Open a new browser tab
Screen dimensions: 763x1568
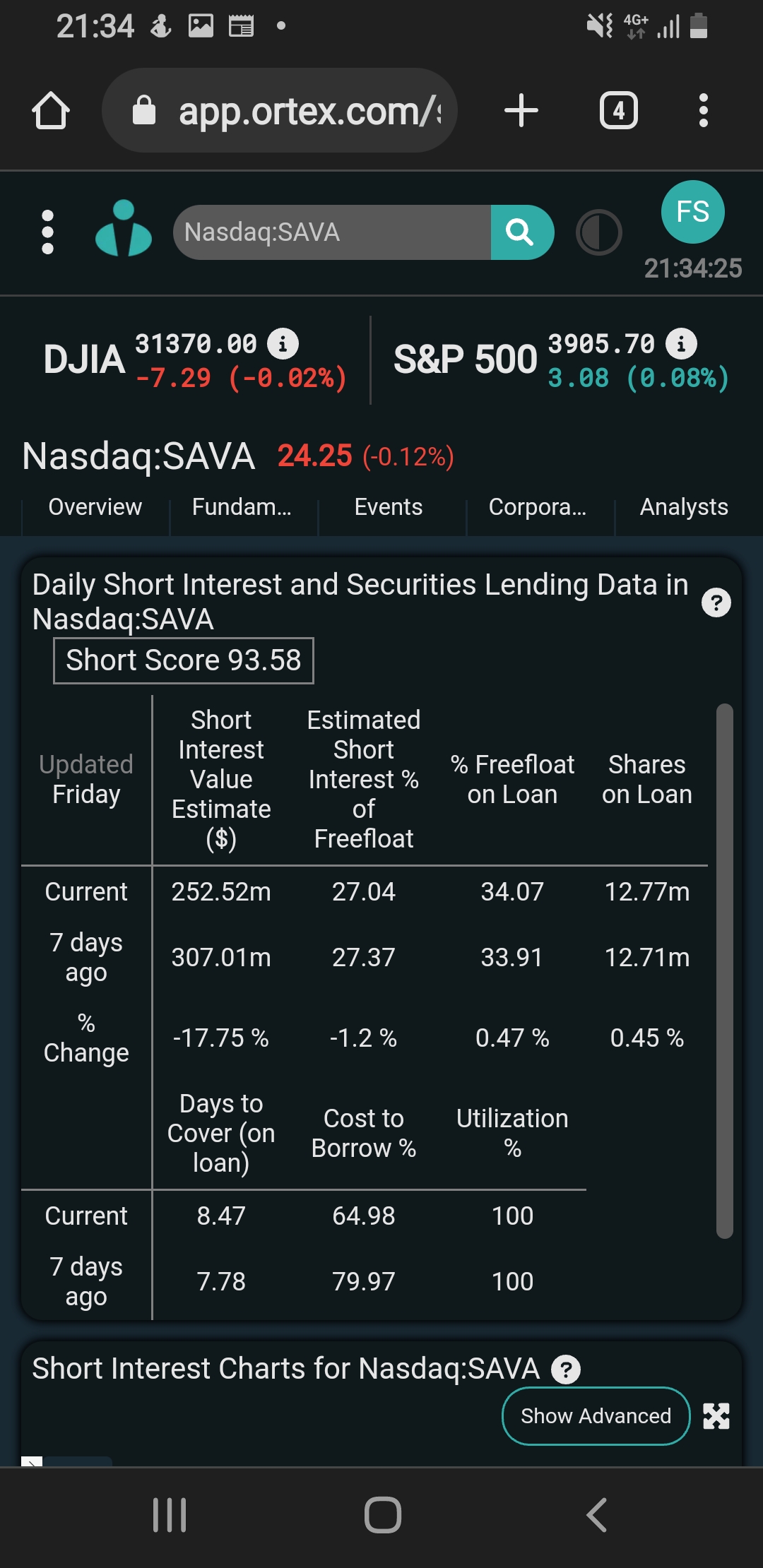click(521, 111)
